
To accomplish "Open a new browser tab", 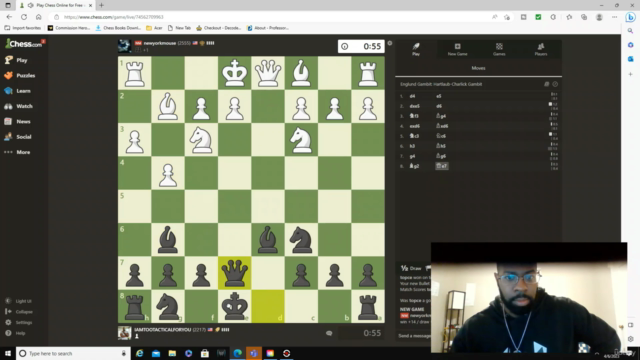I will pyautogui.click(x=101, y=5).
